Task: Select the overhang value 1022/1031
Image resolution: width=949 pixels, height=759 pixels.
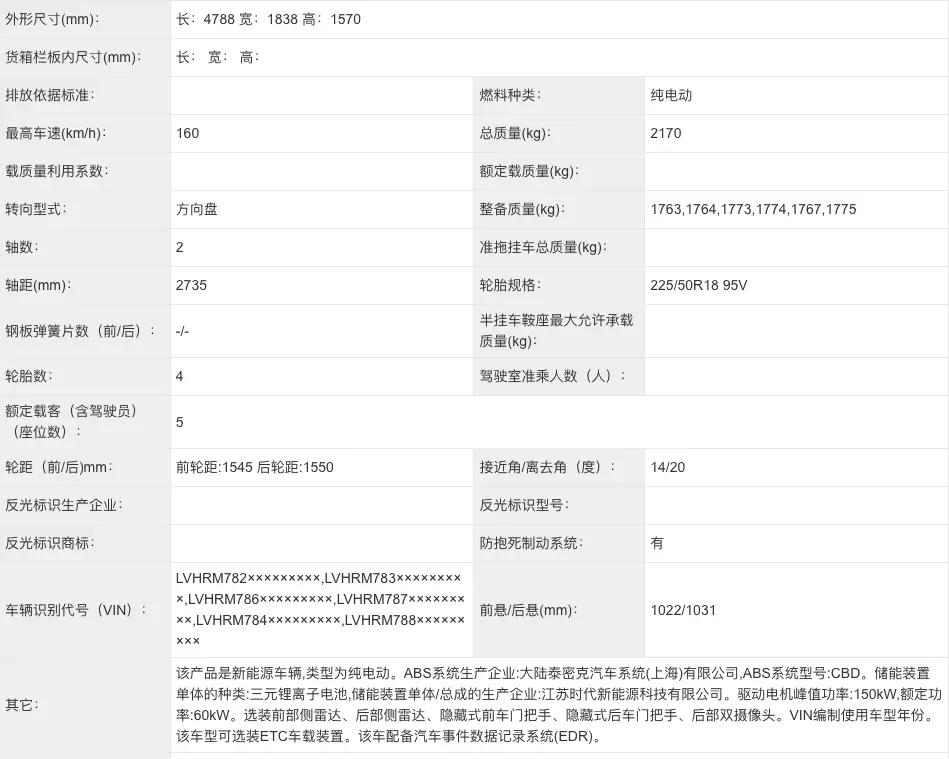Action: click(x=683, y=610)
